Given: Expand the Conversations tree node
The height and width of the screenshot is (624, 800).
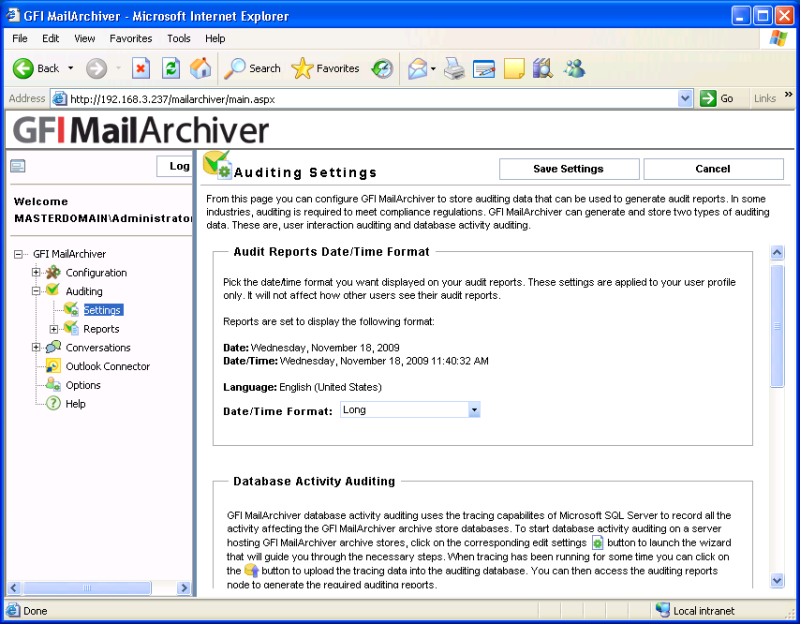Looking at the screenshot, I should [x=36, y=347].
